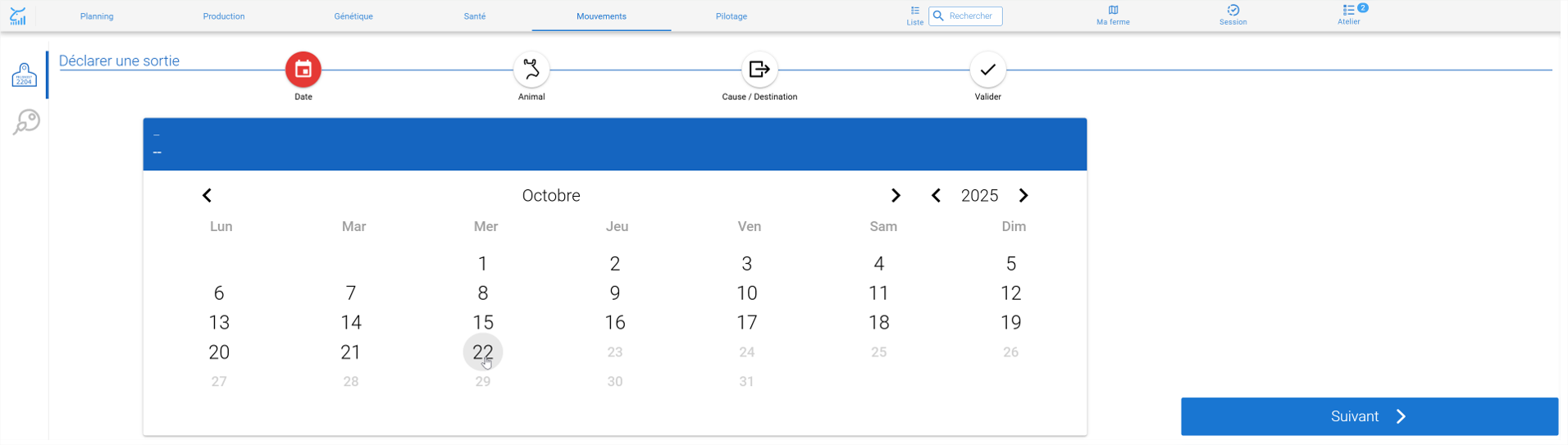Select October 11 in calendar

[879, 293]
